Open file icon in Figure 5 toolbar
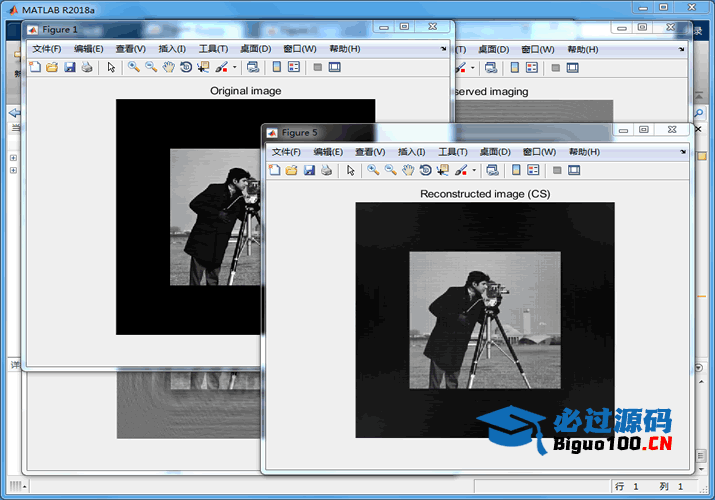The height and width of the screenshot is (500, 715). point(291,170)
